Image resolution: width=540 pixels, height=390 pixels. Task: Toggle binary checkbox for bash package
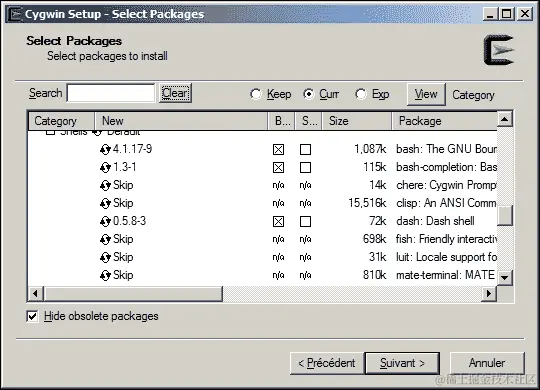(x=278, y=150)
